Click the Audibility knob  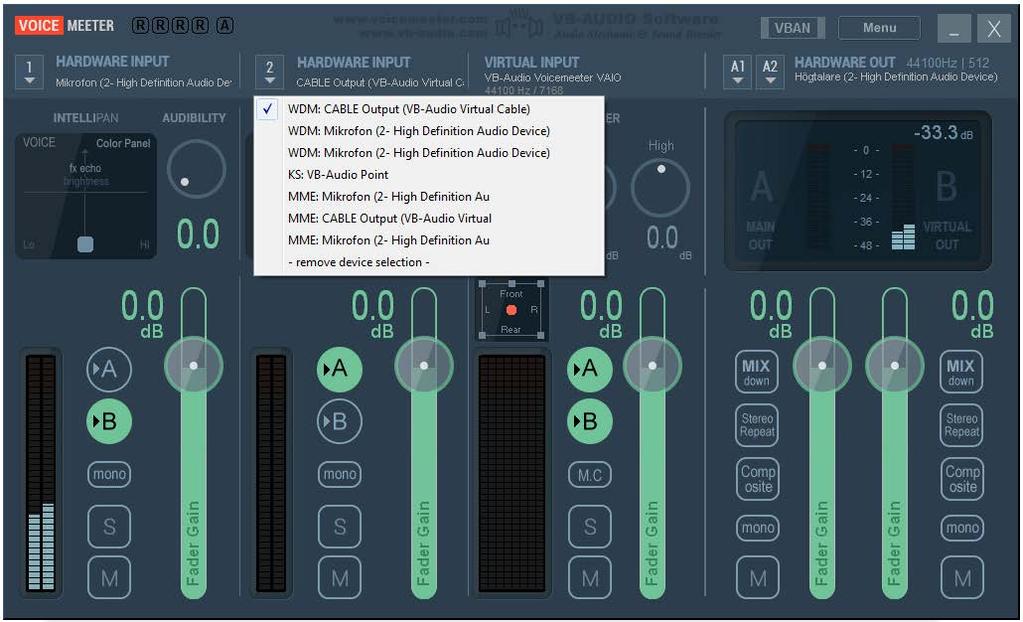[196, 169]
